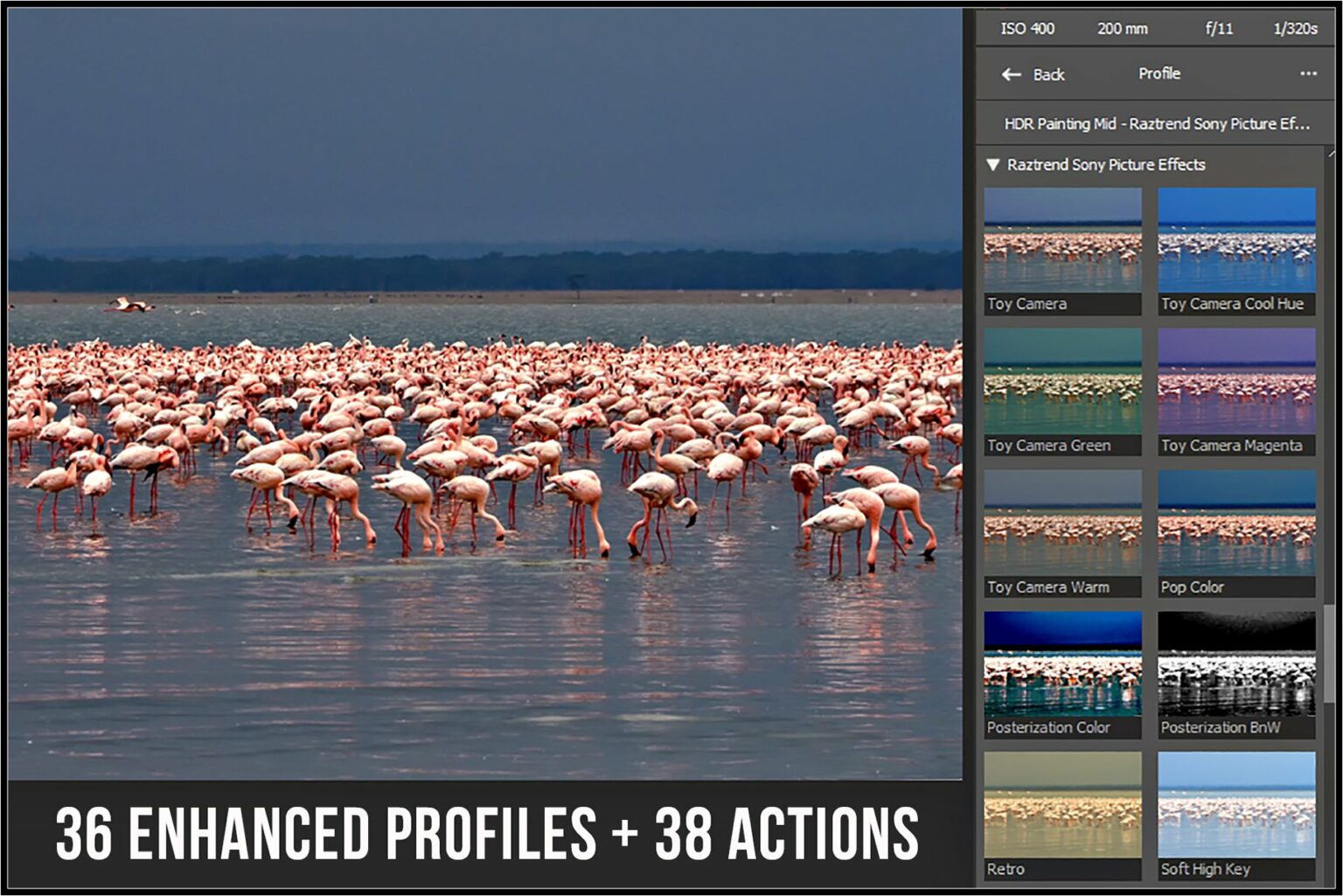Viewport: 1343px width, 896px height.
Task: Select the Toy Camera Green profile
Action: (1061, 378)
